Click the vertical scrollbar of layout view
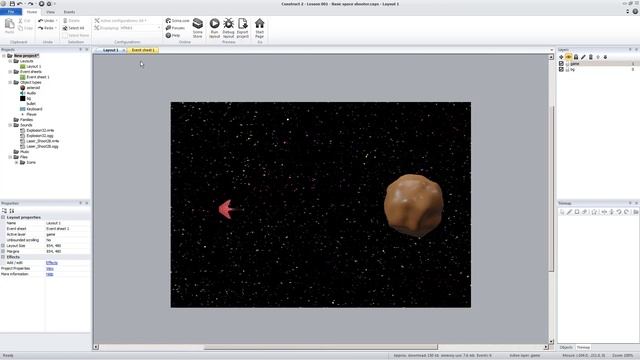 pos(551,188)
